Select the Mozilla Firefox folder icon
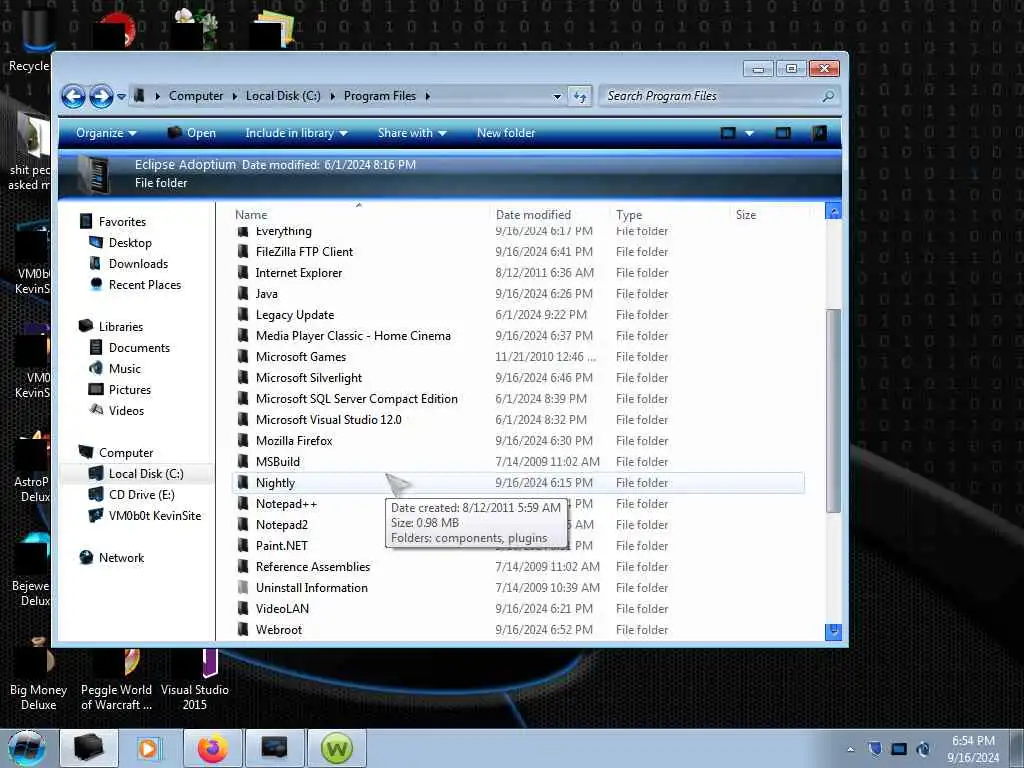Image resolution: width=1024 pixels, height=768 pixels. point(243,441)
